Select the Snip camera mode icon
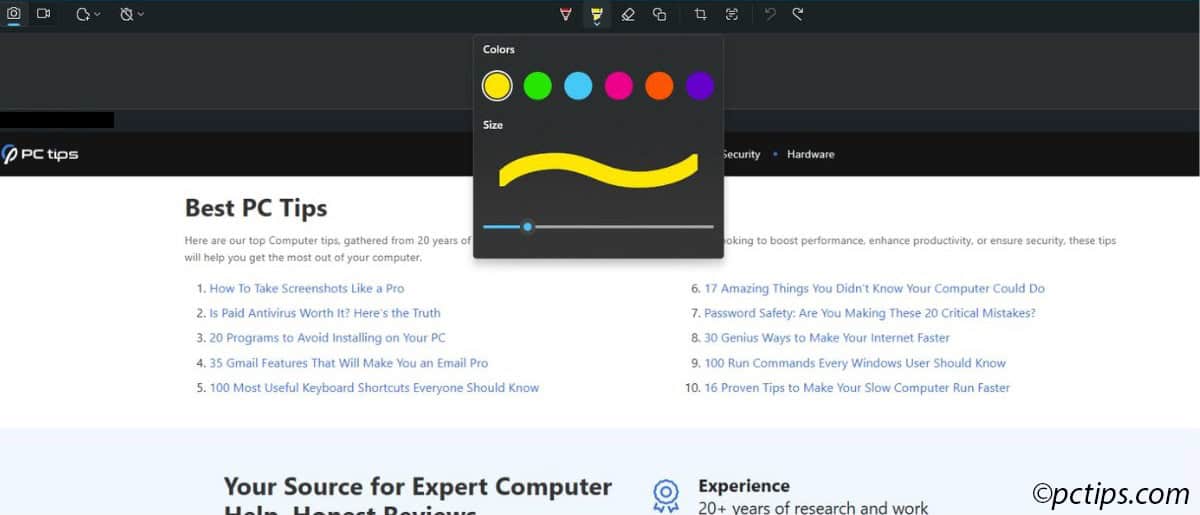 tap(14, 14)
